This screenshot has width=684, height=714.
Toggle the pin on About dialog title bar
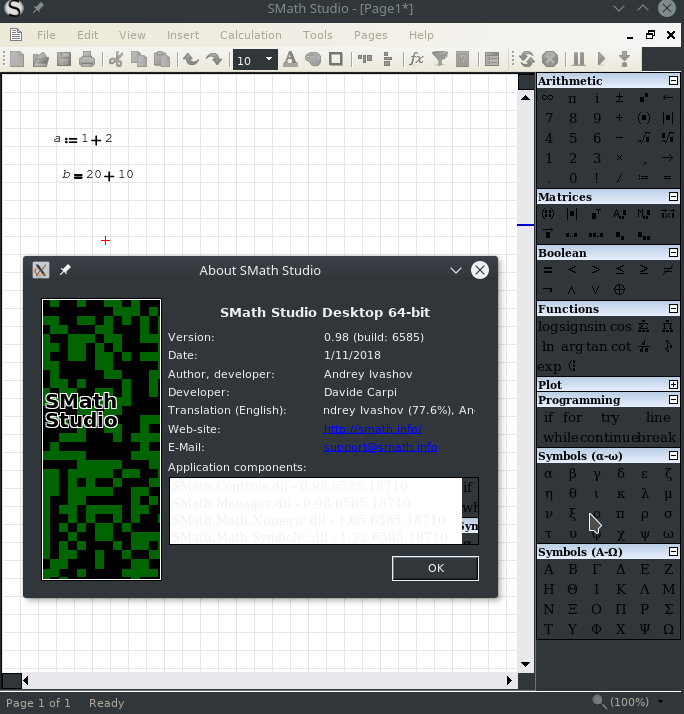[x=65, y=270]
